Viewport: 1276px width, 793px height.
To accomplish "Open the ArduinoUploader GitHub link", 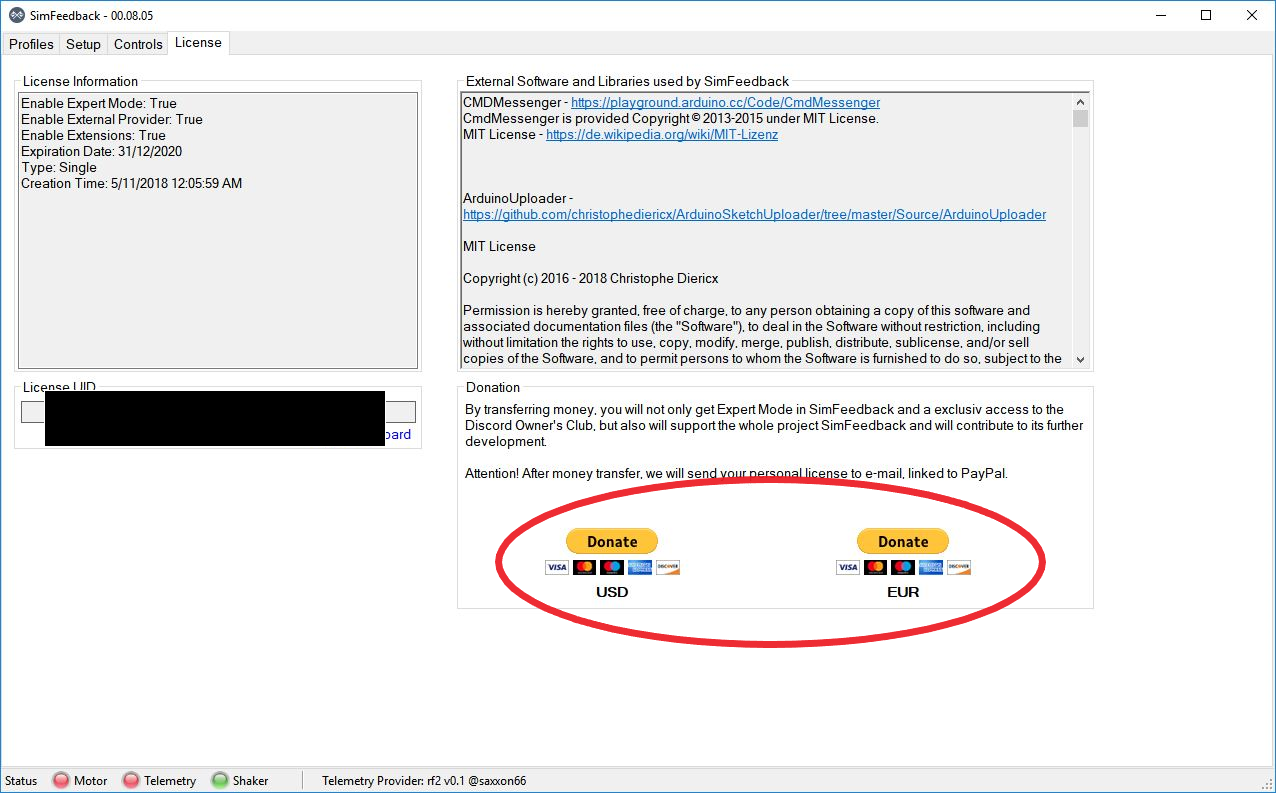I will coord(754,215).
